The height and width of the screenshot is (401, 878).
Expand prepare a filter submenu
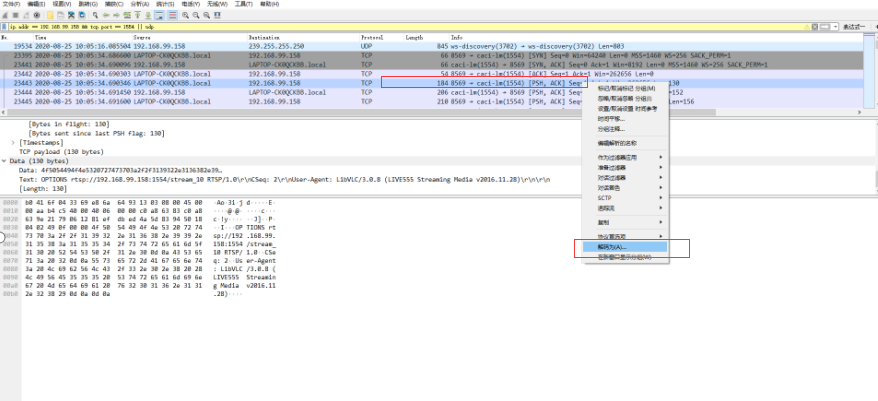(x=625, y=167)
